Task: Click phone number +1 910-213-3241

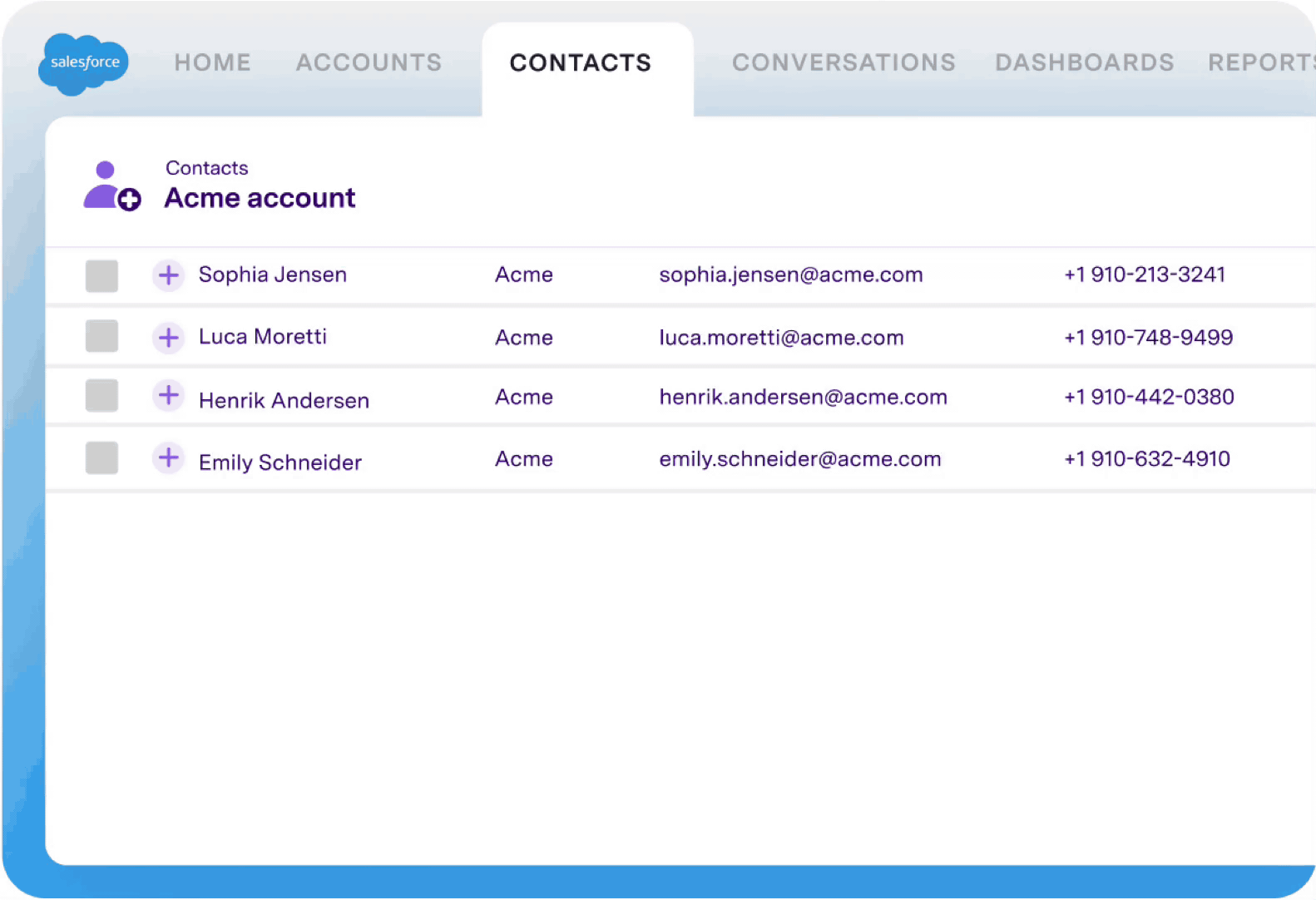Action: click(1145, 274)
